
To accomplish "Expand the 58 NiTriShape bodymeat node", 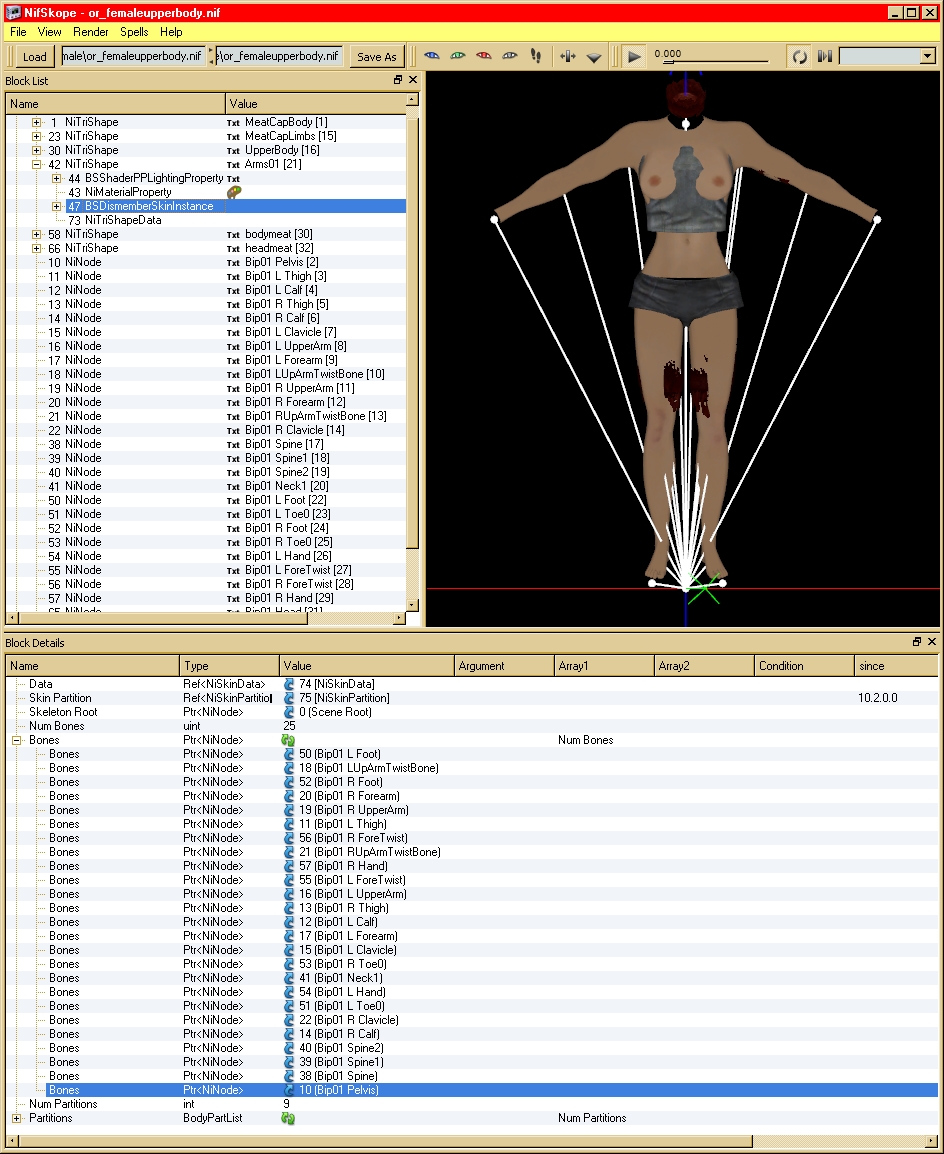I will pyautogui.click(x=36, y=235).
